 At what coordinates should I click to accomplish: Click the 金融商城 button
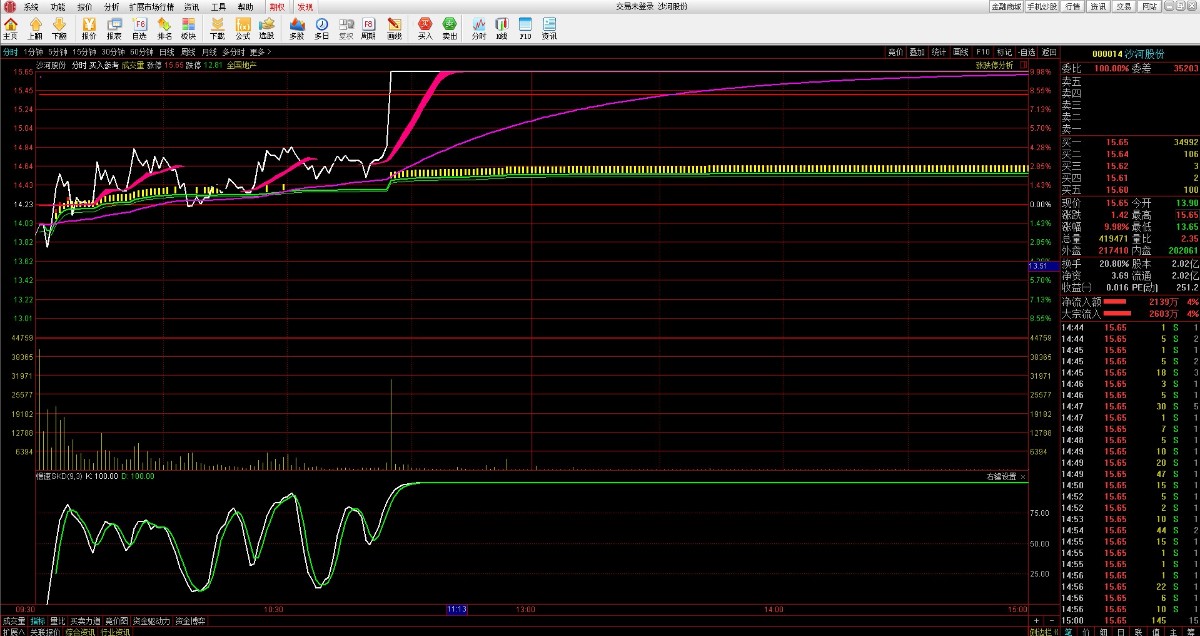[x=1006, y=6]
